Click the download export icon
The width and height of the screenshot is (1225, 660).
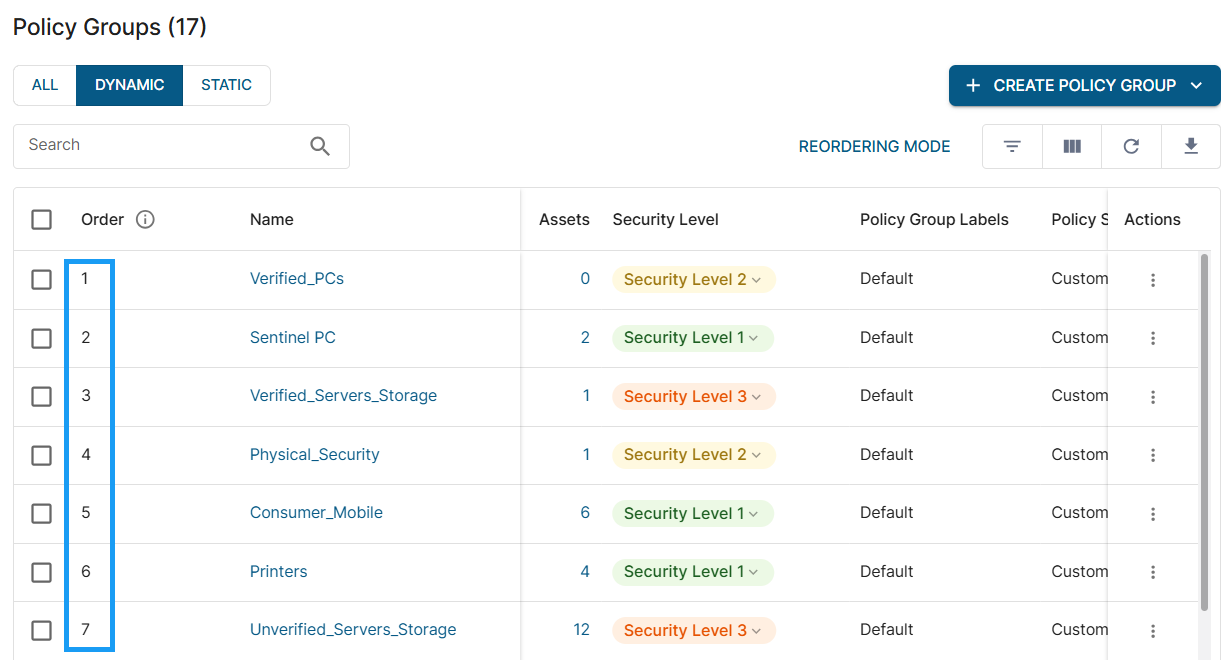coord(1190,147)
